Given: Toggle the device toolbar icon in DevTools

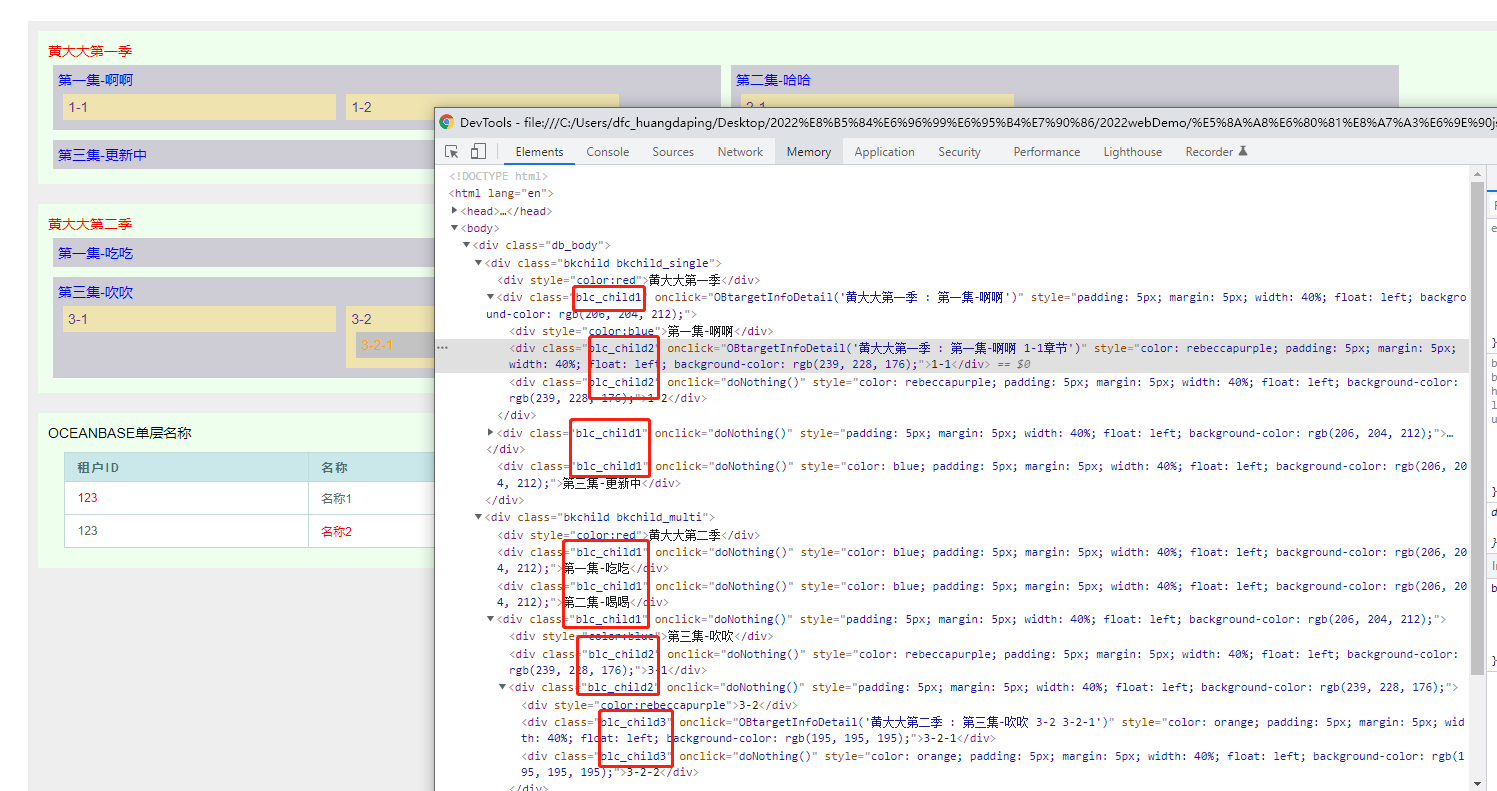Looking at the screenshot, I should click(x=478, y=152).
